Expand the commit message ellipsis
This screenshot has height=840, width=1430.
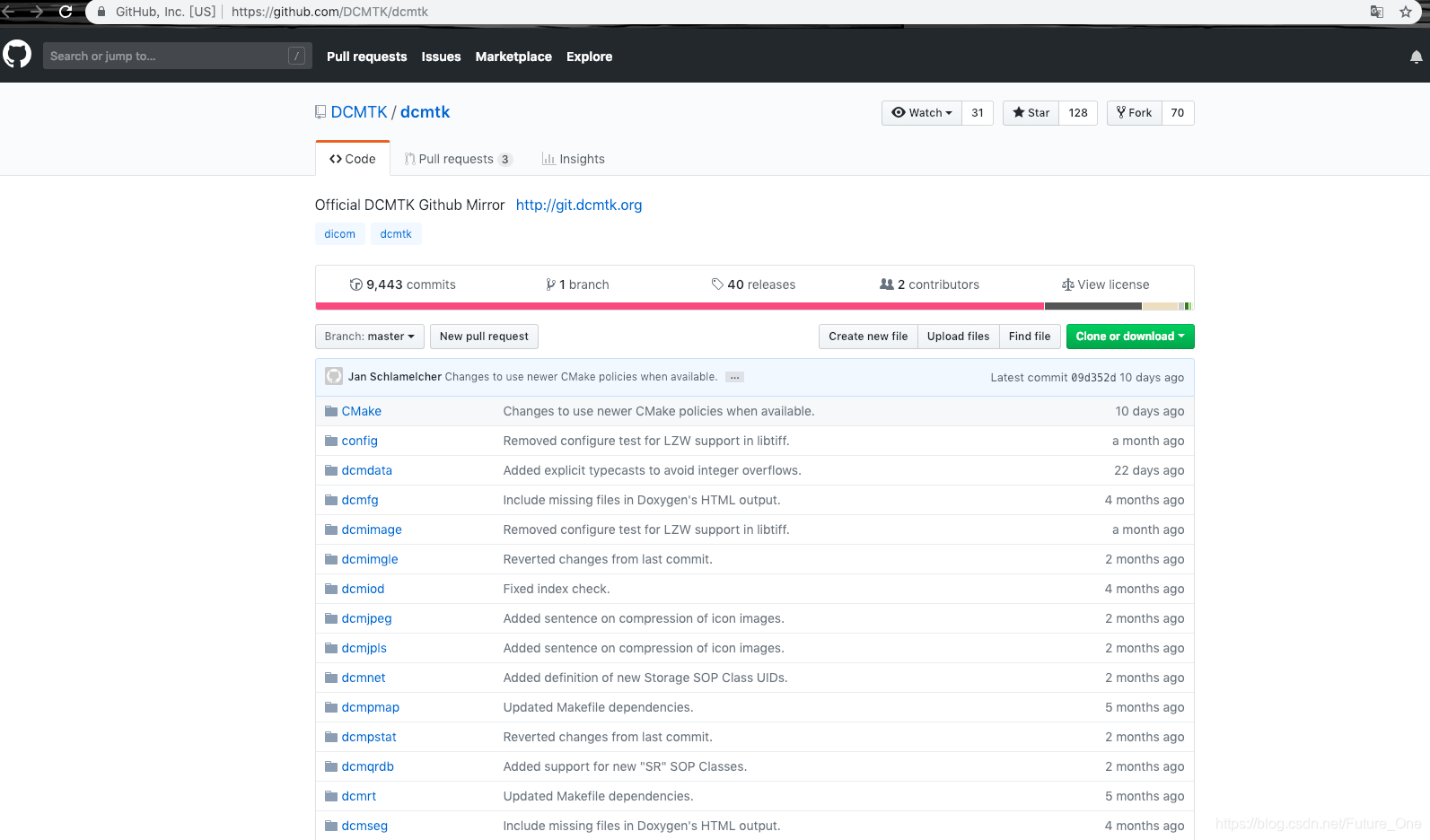(x=734, y=377)
